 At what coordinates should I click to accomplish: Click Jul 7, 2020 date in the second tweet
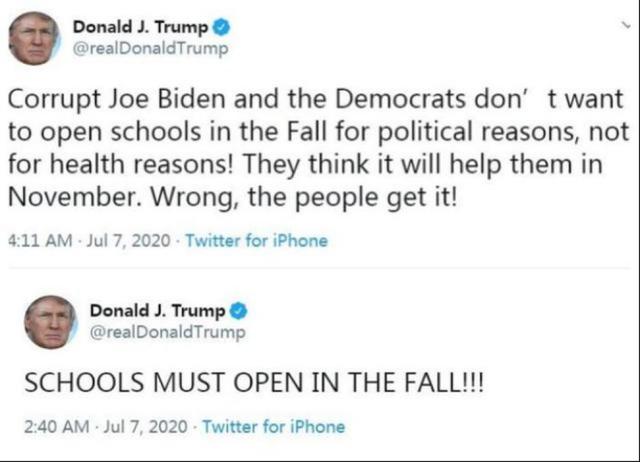[146, 427]
